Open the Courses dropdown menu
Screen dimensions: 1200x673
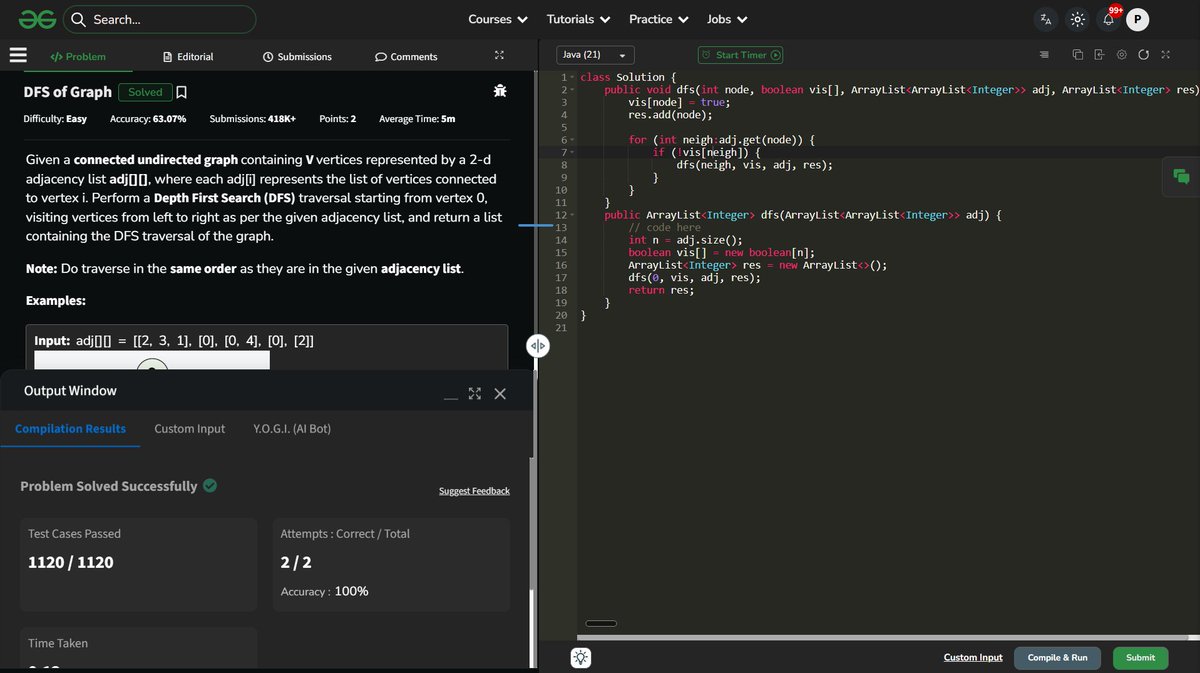497,19
